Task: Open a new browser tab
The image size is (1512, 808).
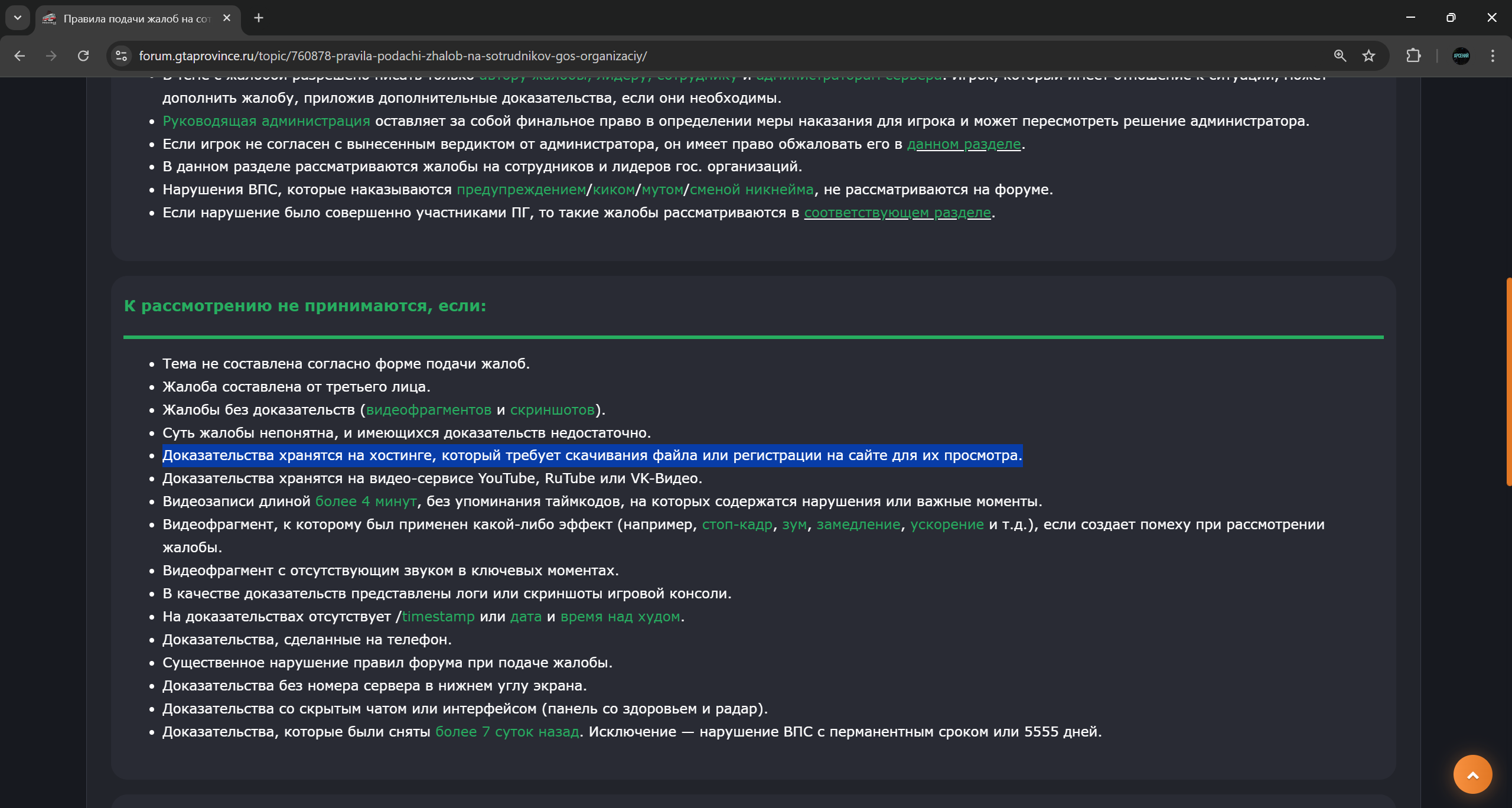Action: pos(259,18)
